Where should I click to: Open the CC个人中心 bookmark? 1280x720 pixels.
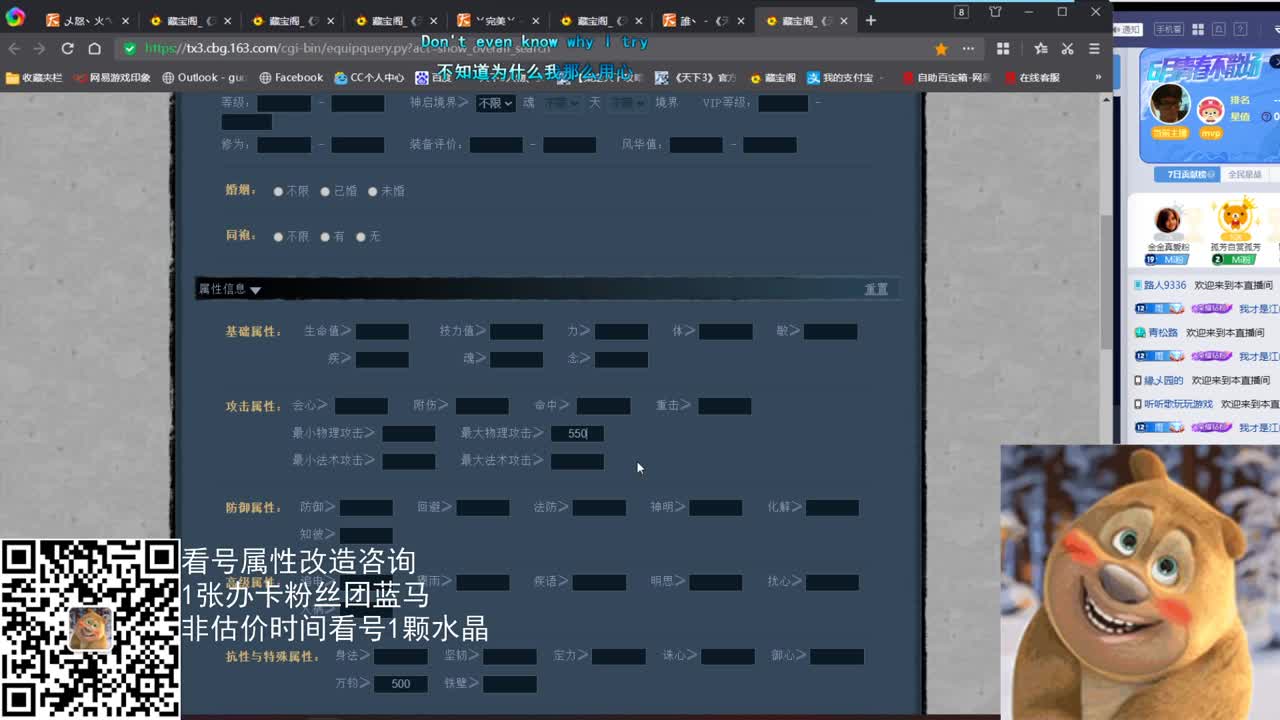369,77
